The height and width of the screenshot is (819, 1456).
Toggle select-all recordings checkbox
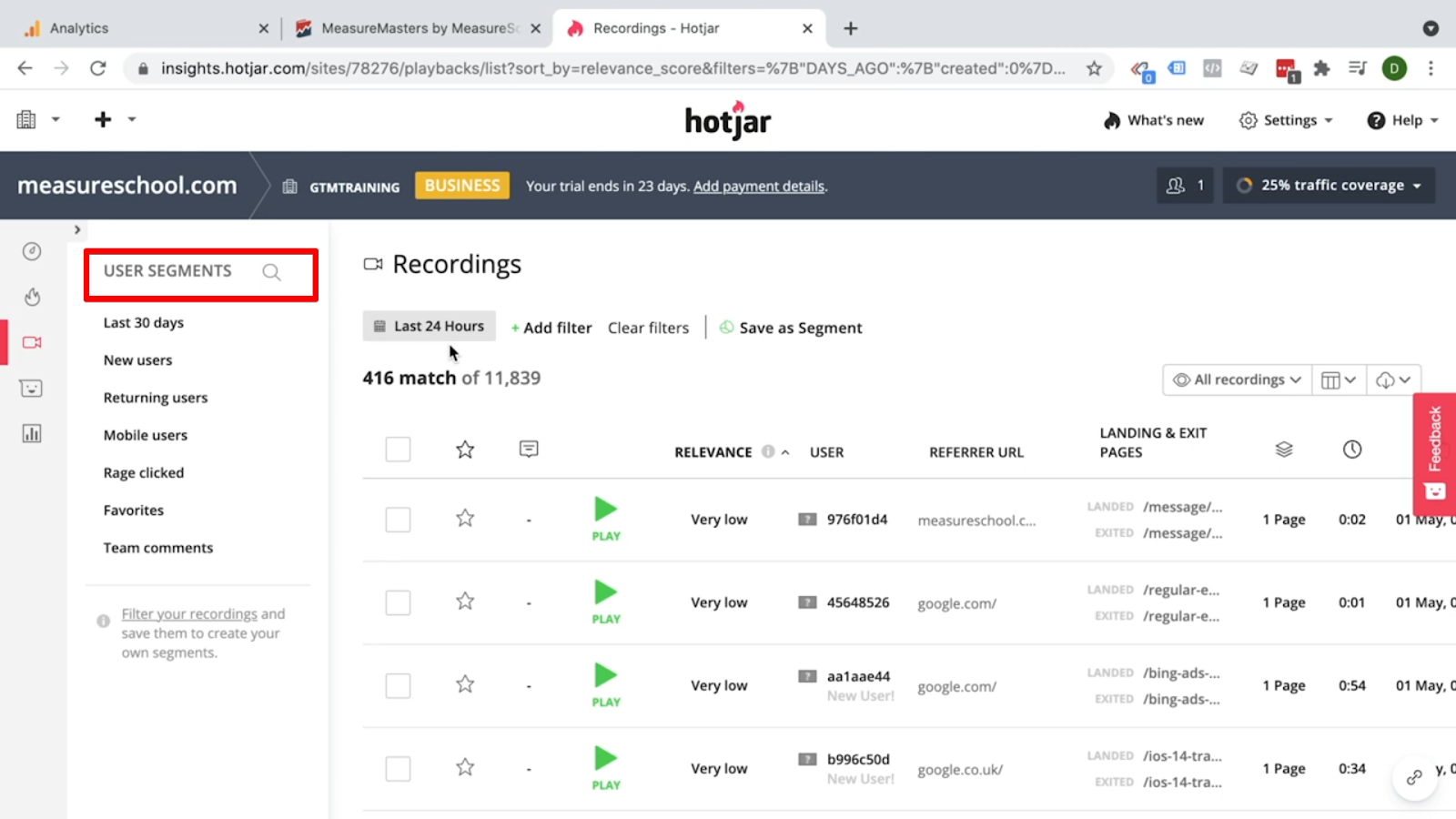398,450
